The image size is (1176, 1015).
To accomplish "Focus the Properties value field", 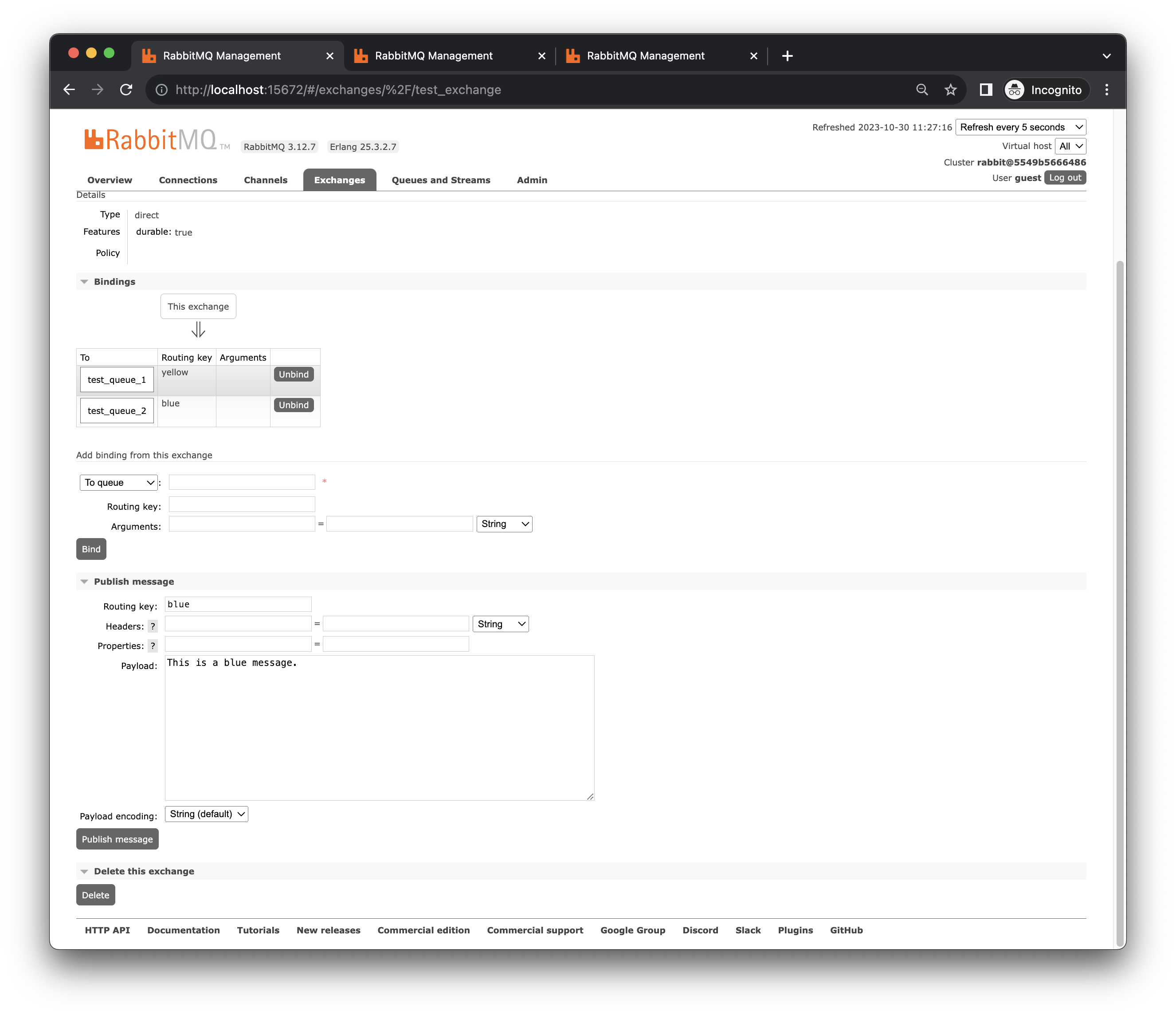I will click(x=396, y=644).
